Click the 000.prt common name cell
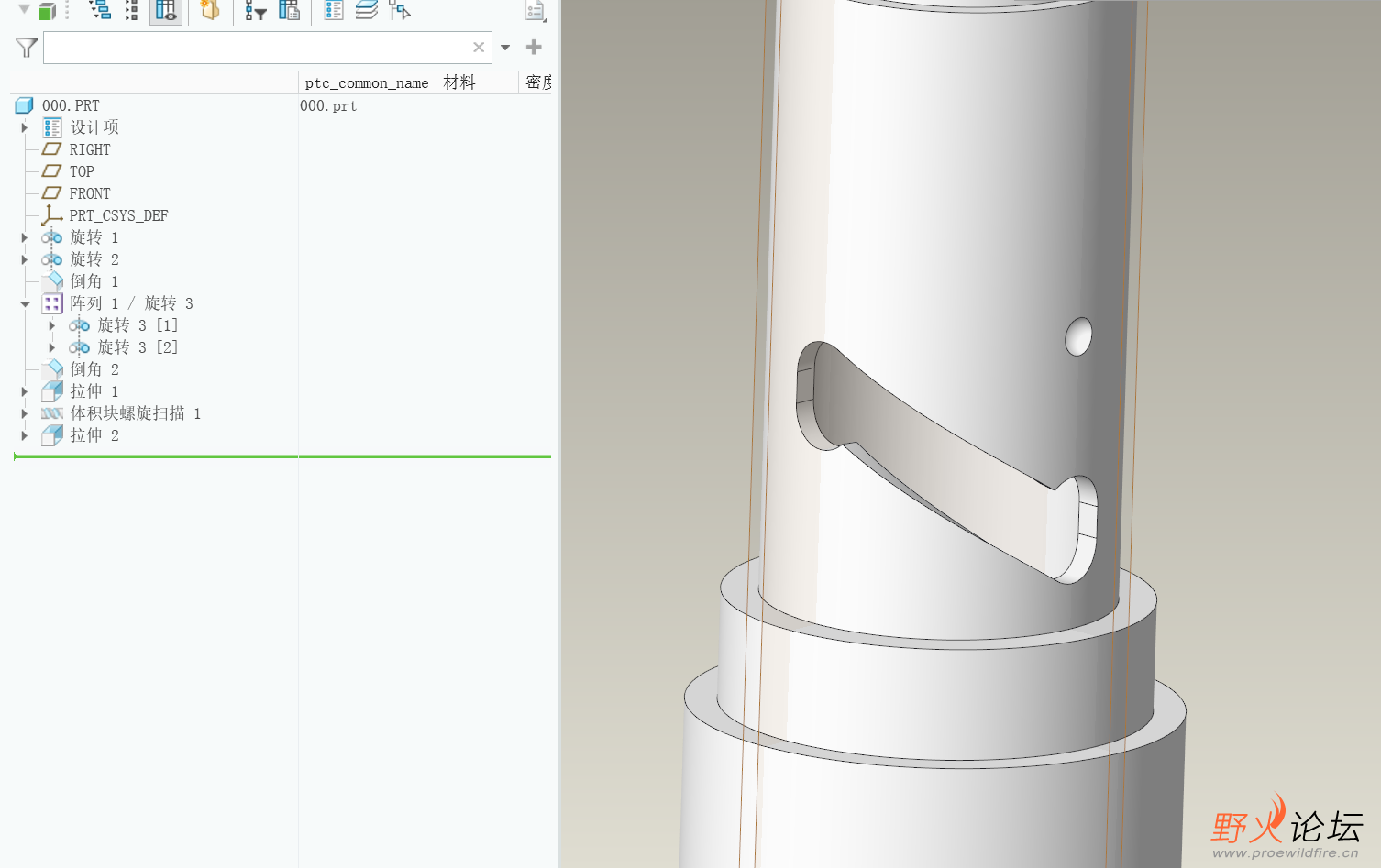The width and height of the screenshot is (1381, 868). 328,105
